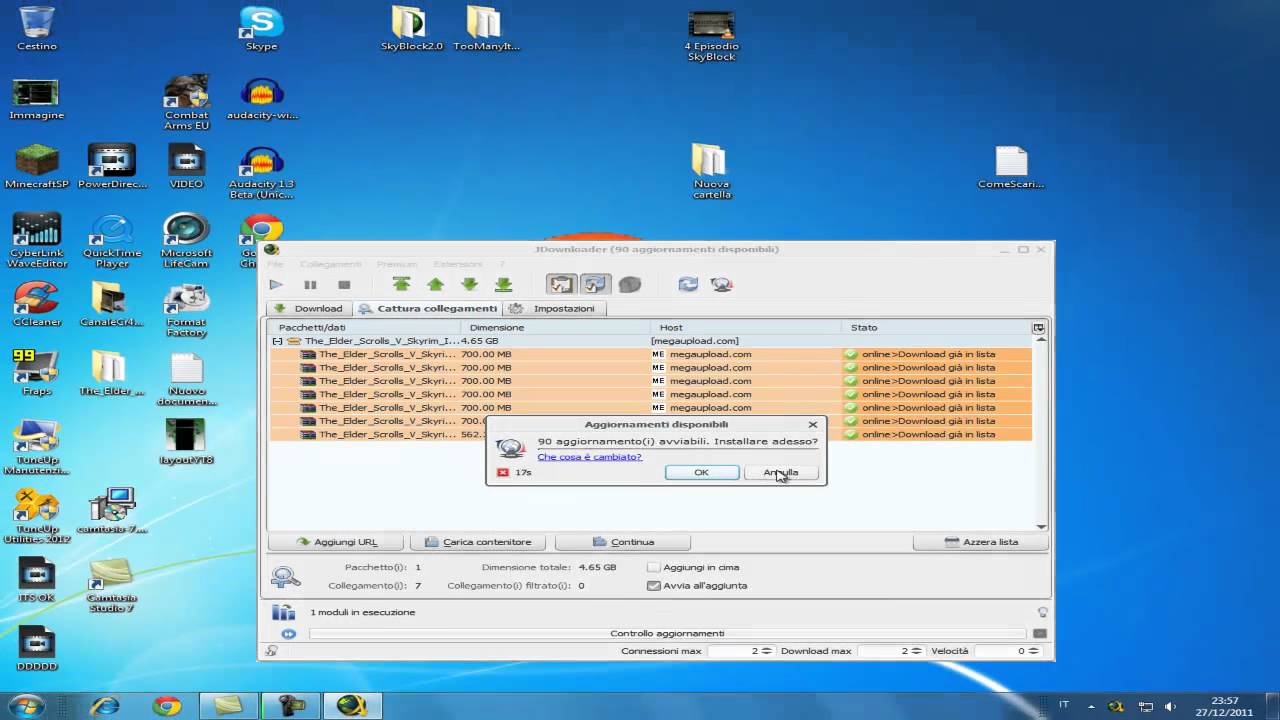1280x720 pixels.
Task: Click the Azzera lista button
Action: pos(981,542)
